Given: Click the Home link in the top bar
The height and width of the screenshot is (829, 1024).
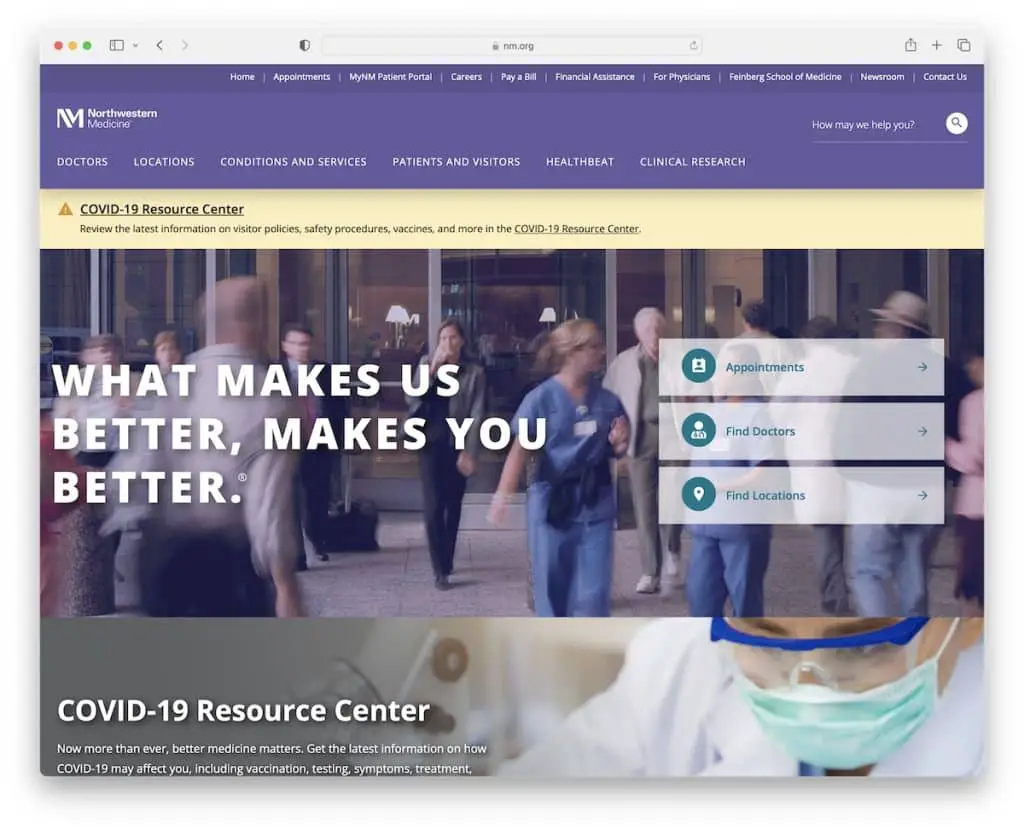Looking at the screenshot, I should 242,76.
